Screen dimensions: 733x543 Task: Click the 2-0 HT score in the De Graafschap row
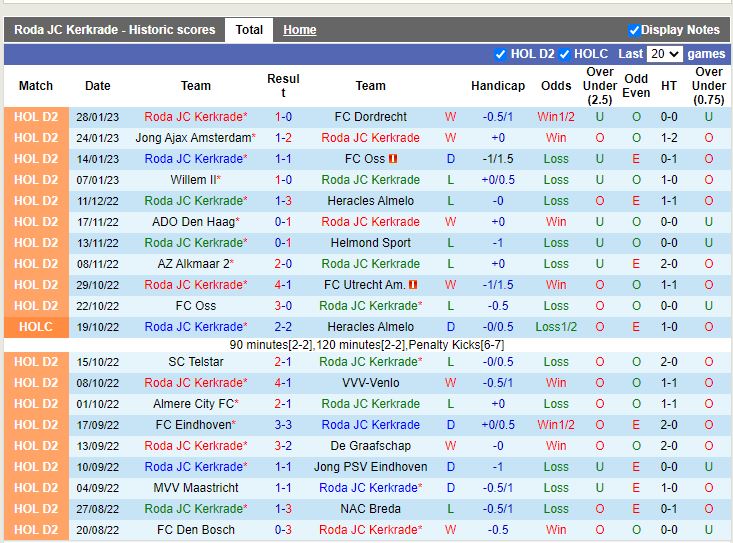pyautogui.click(x=668, y=446)
